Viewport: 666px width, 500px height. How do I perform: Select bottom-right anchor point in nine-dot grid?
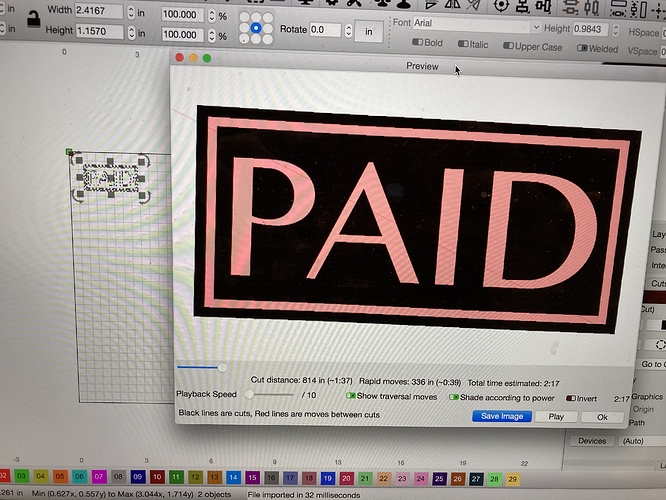pyautogui.click(x=268, y=39)
